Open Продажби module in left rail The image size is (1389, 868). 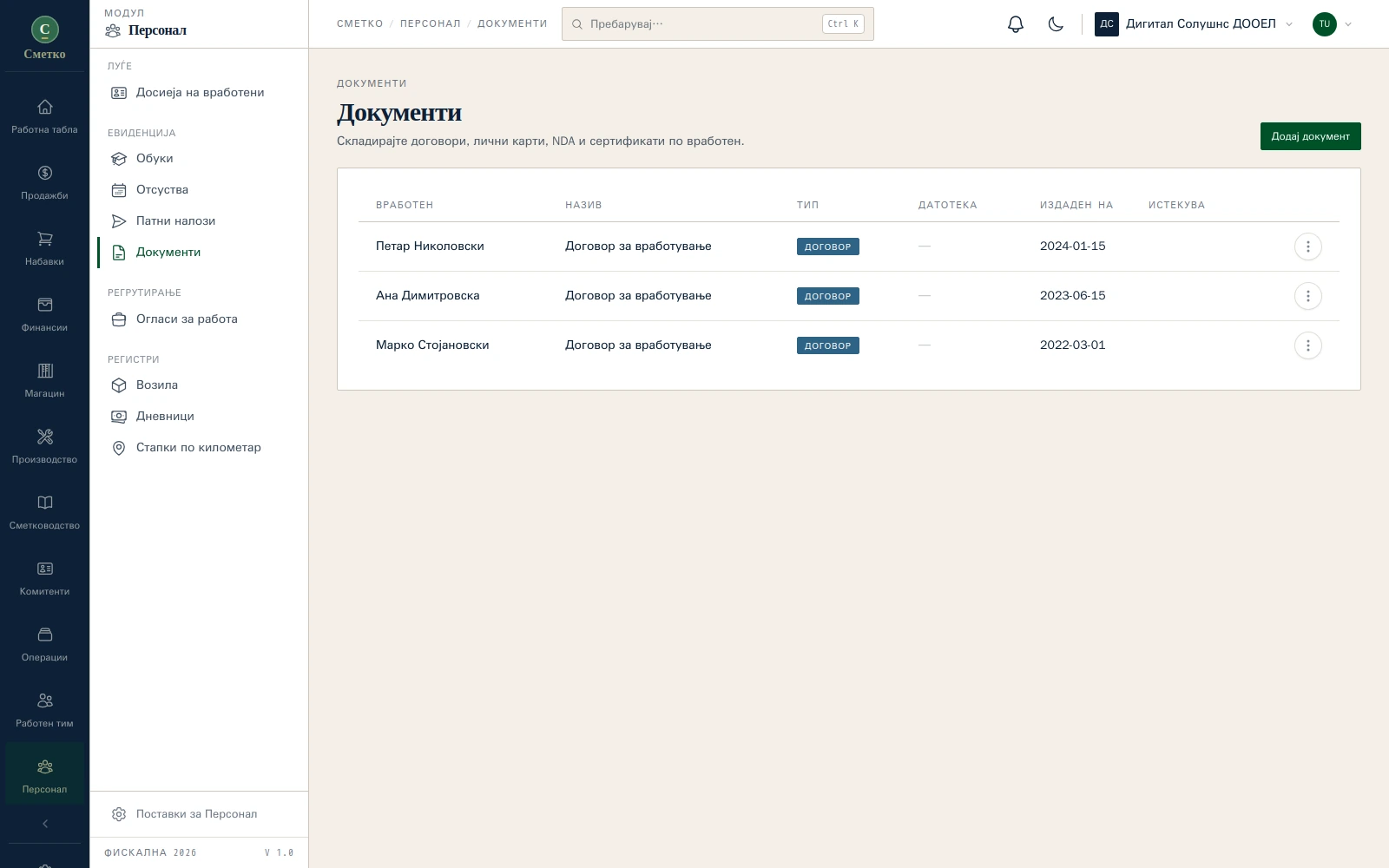pos(44,182)
